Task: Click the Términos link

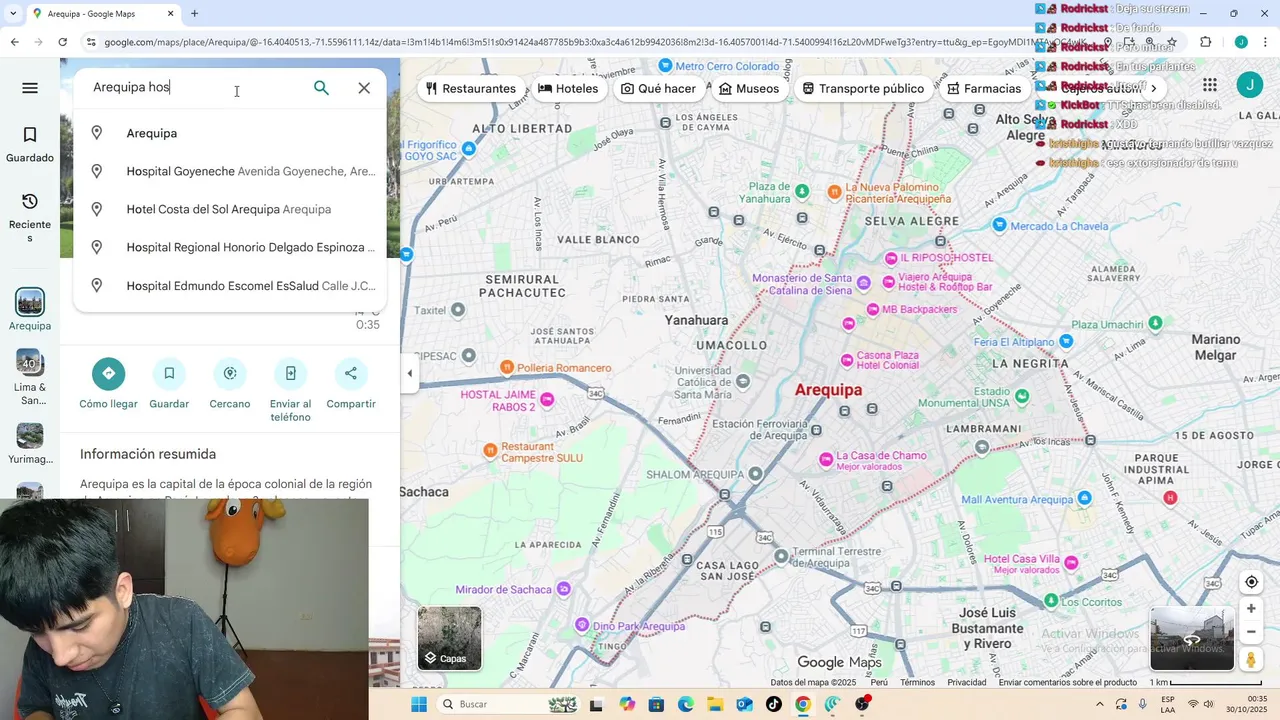Action: [x=917, y=682]
